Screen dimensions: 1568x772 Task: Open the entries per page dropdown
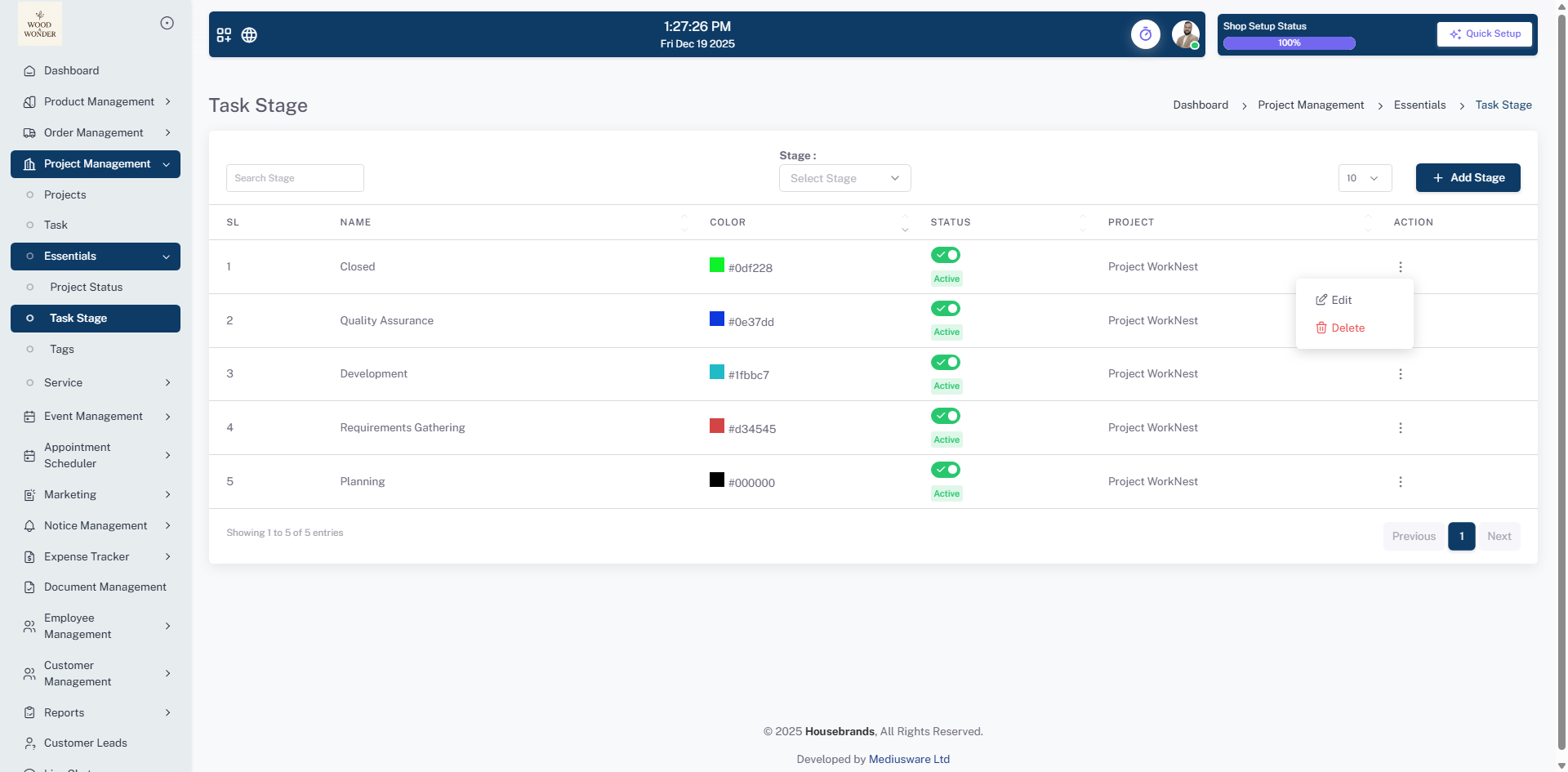[x=1364, y=178]
